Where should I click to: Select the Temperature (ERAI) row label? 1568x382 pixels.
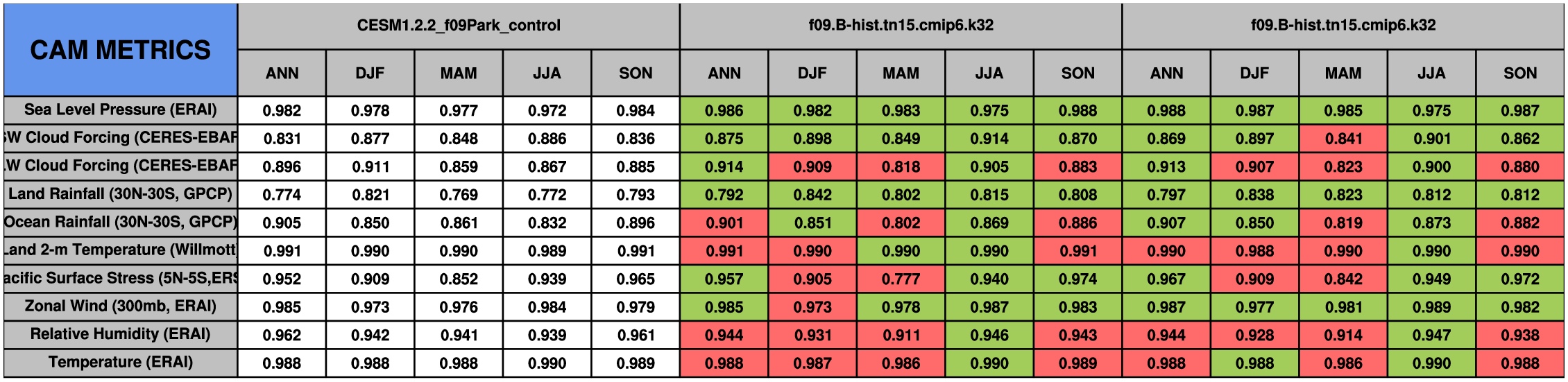coord(120,363)
